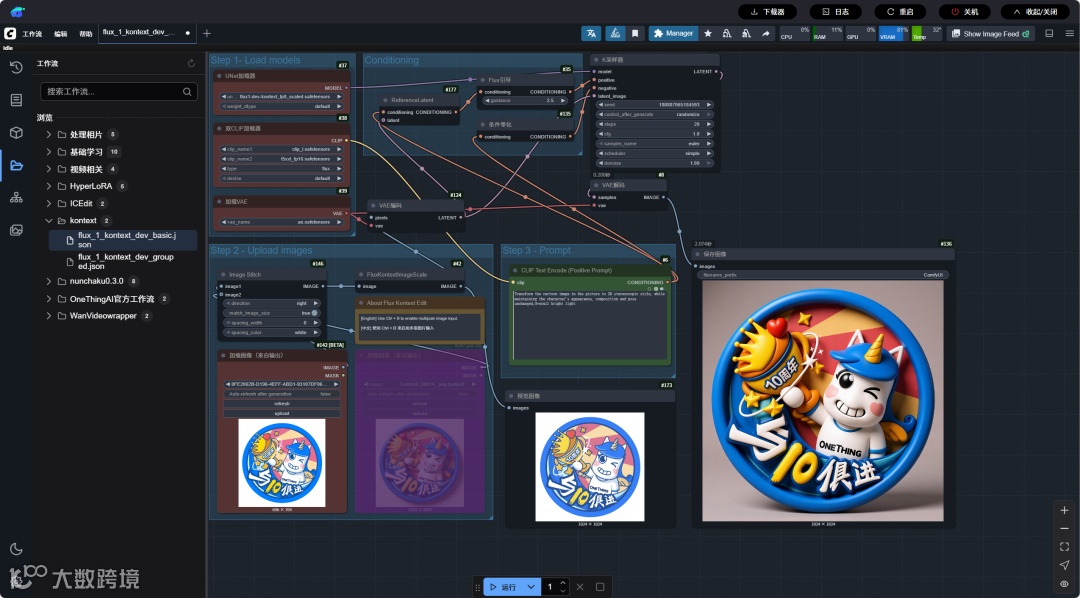This screenshot has height=598, width=1080.
Task: Open the node tree hierarchy sidebar icon
Action: [17, 198]
